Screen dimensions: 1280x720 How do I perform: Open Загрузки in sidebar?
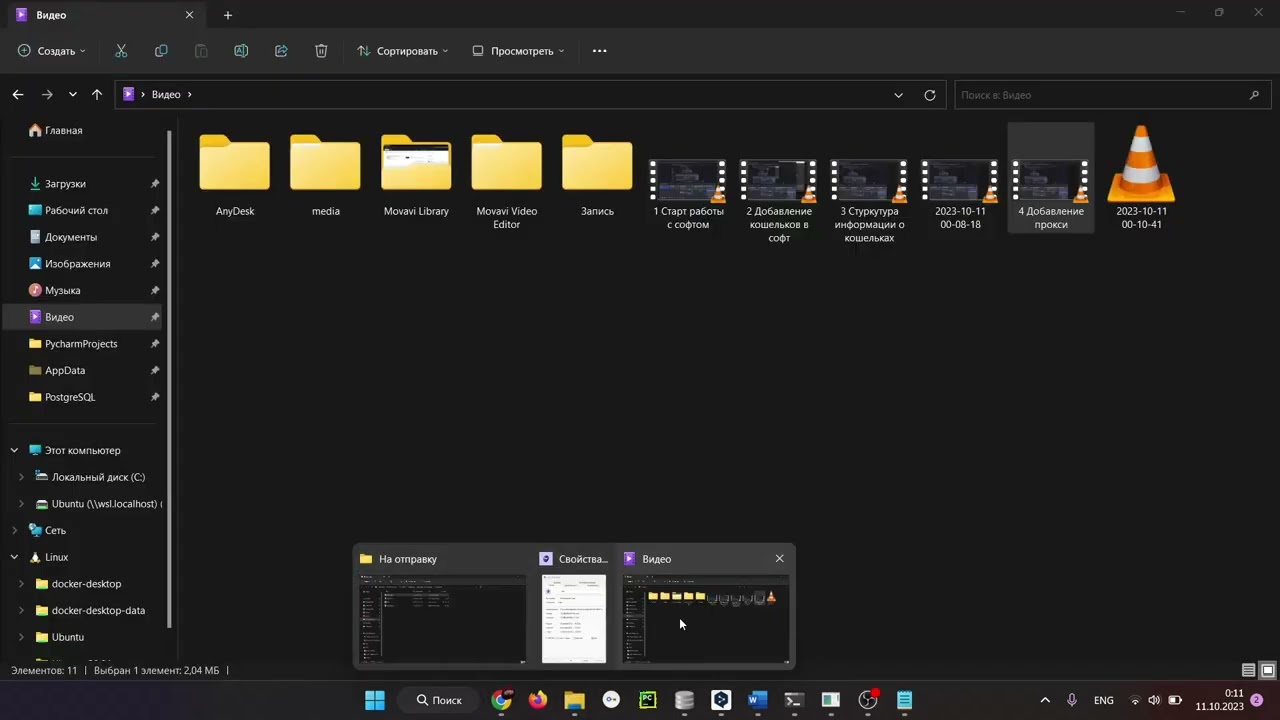click(58, 184)
